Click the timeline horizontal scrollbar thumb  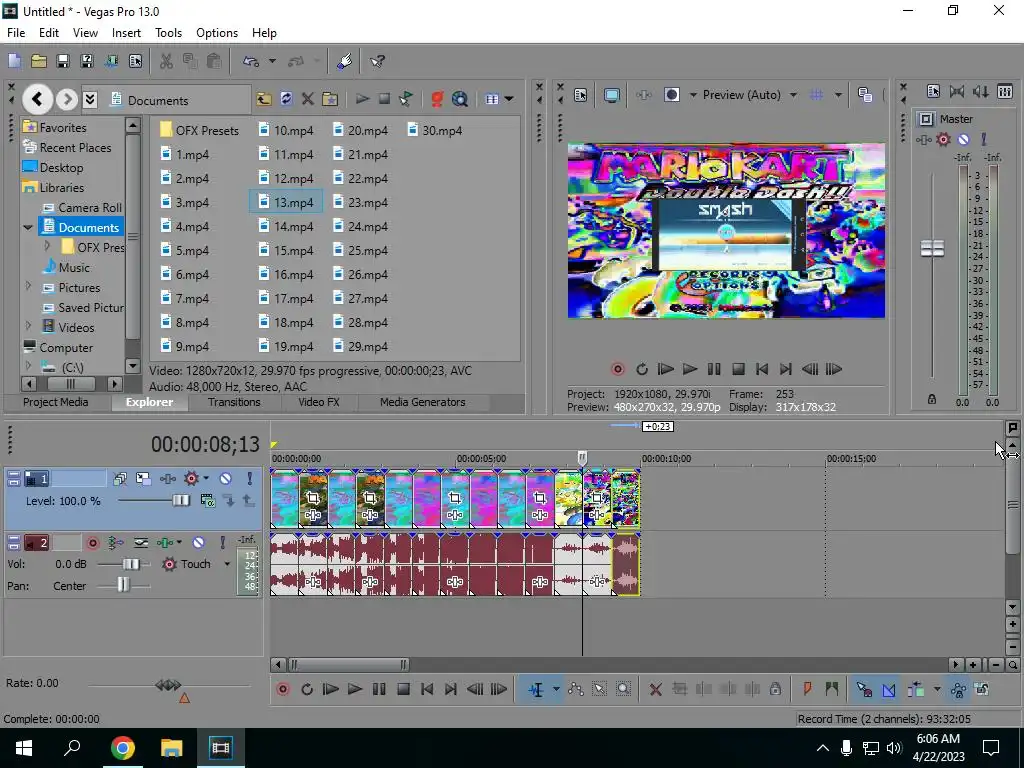349,665
